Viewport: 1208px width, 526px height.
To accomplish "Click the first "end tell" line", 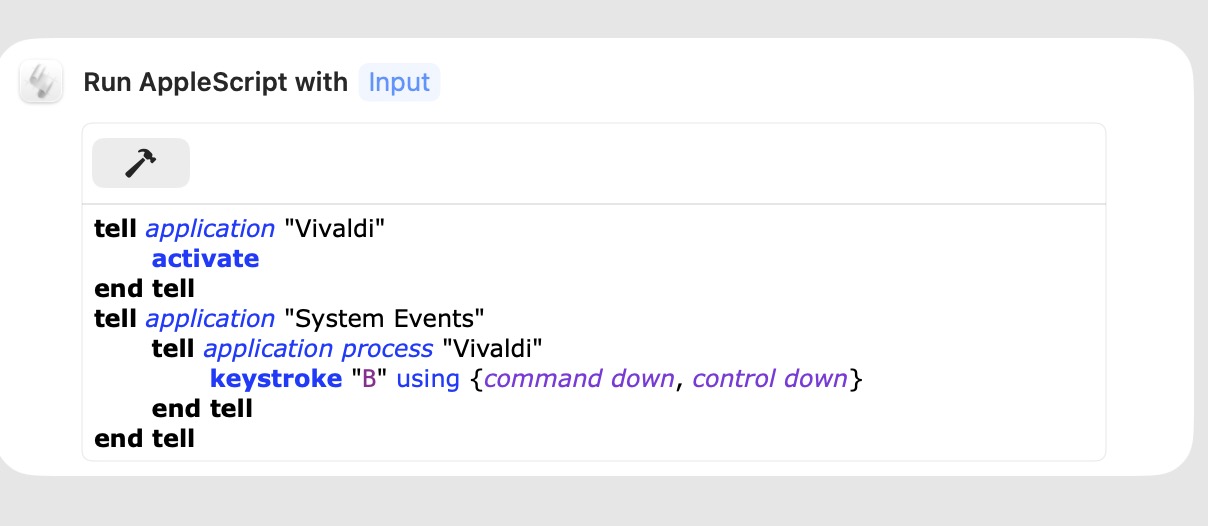I will tap(144, 289).
